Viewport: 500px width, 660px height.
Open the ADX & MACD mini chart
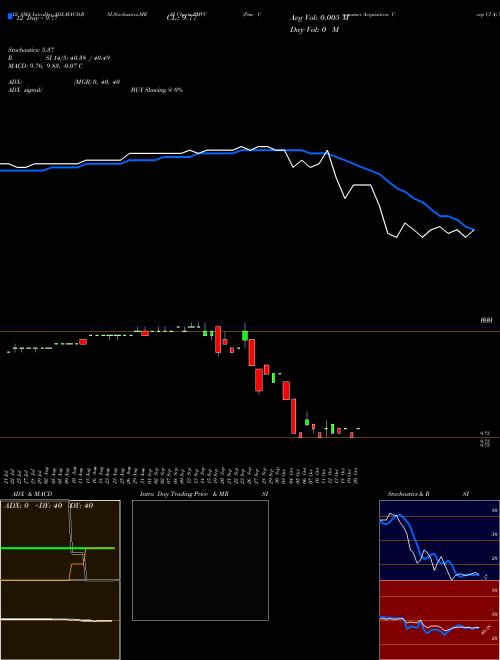click(60, 580)
